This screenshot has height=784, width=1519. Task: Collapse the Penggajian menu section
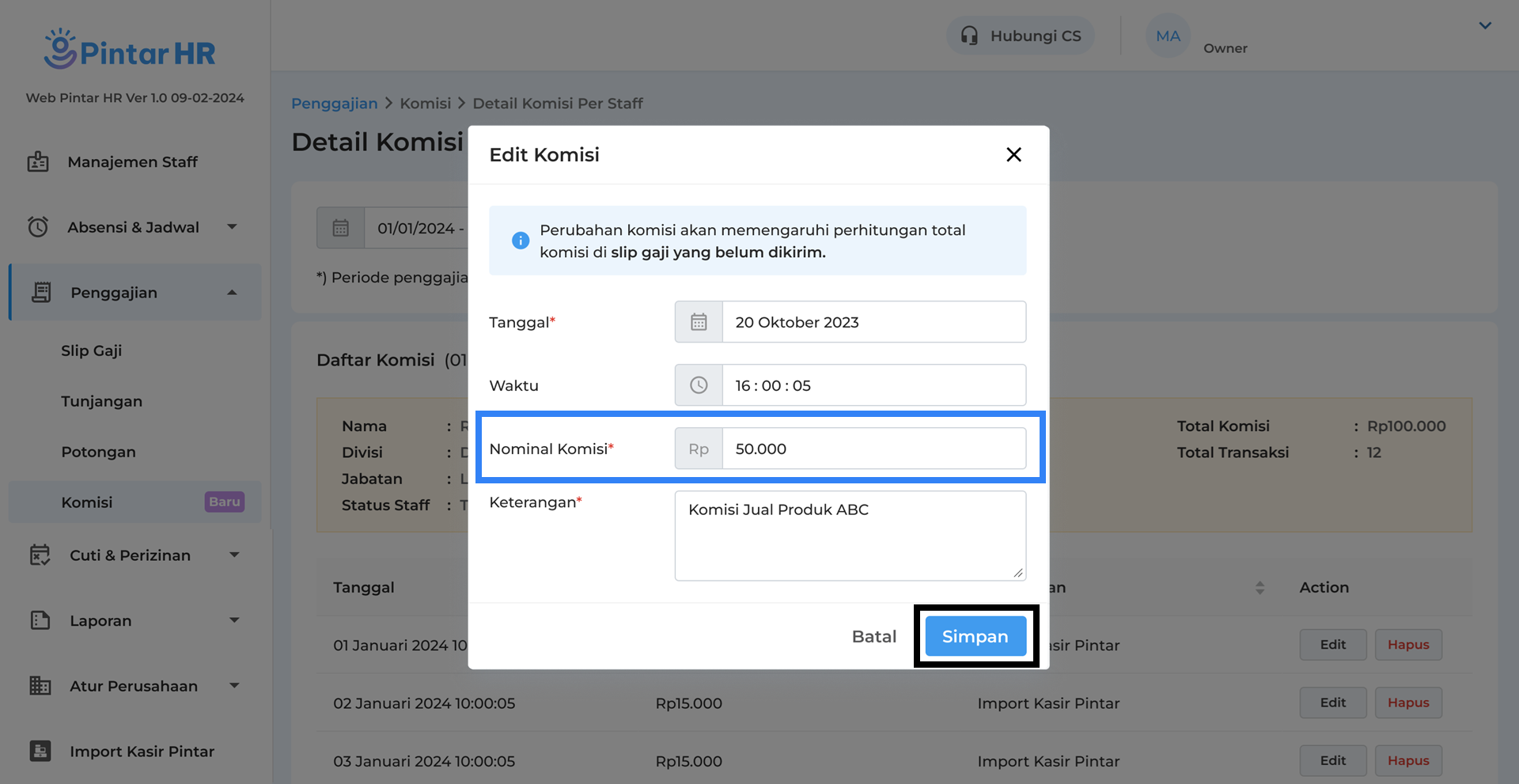pos(232,293)
